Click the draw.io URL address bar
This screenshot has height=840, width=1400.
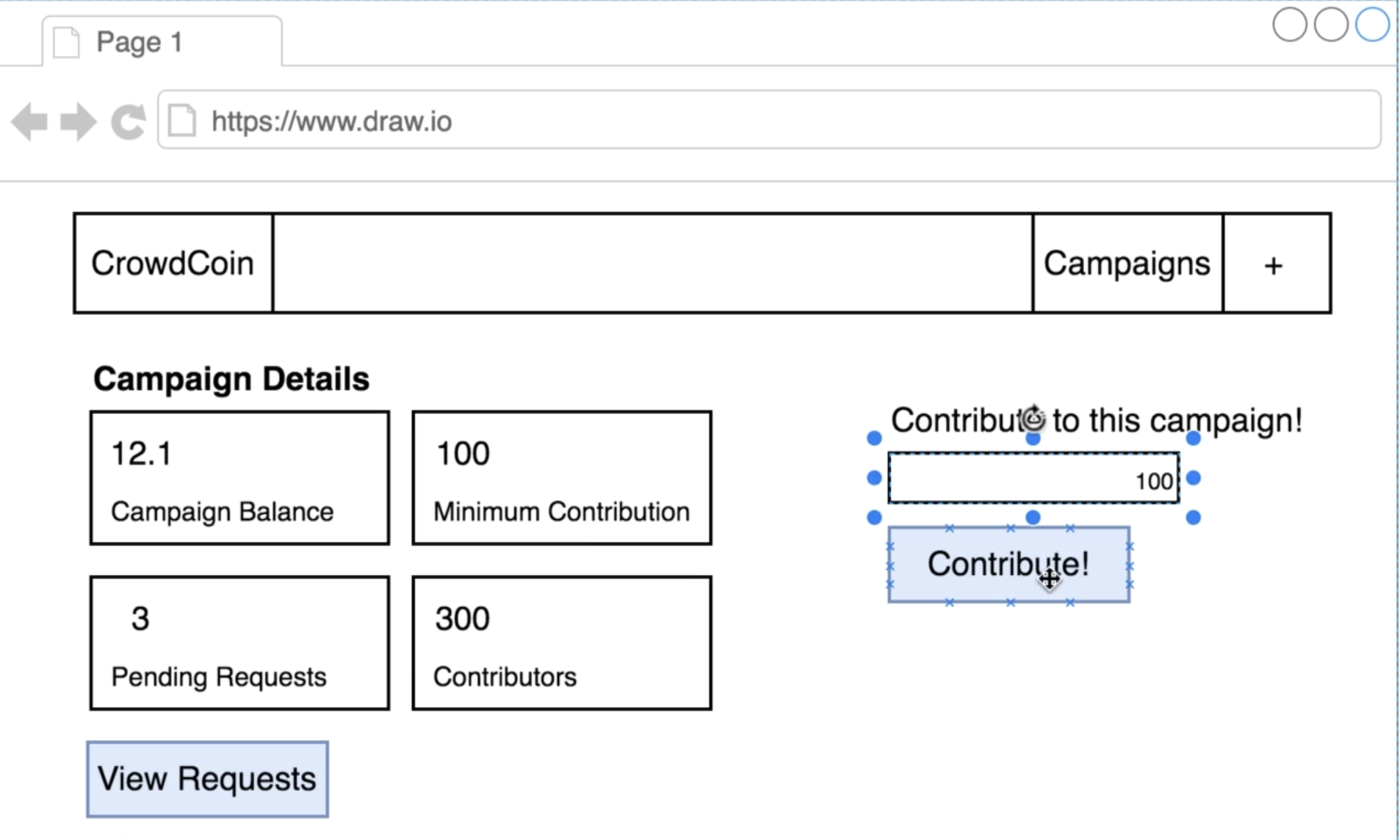click(768, 120)
